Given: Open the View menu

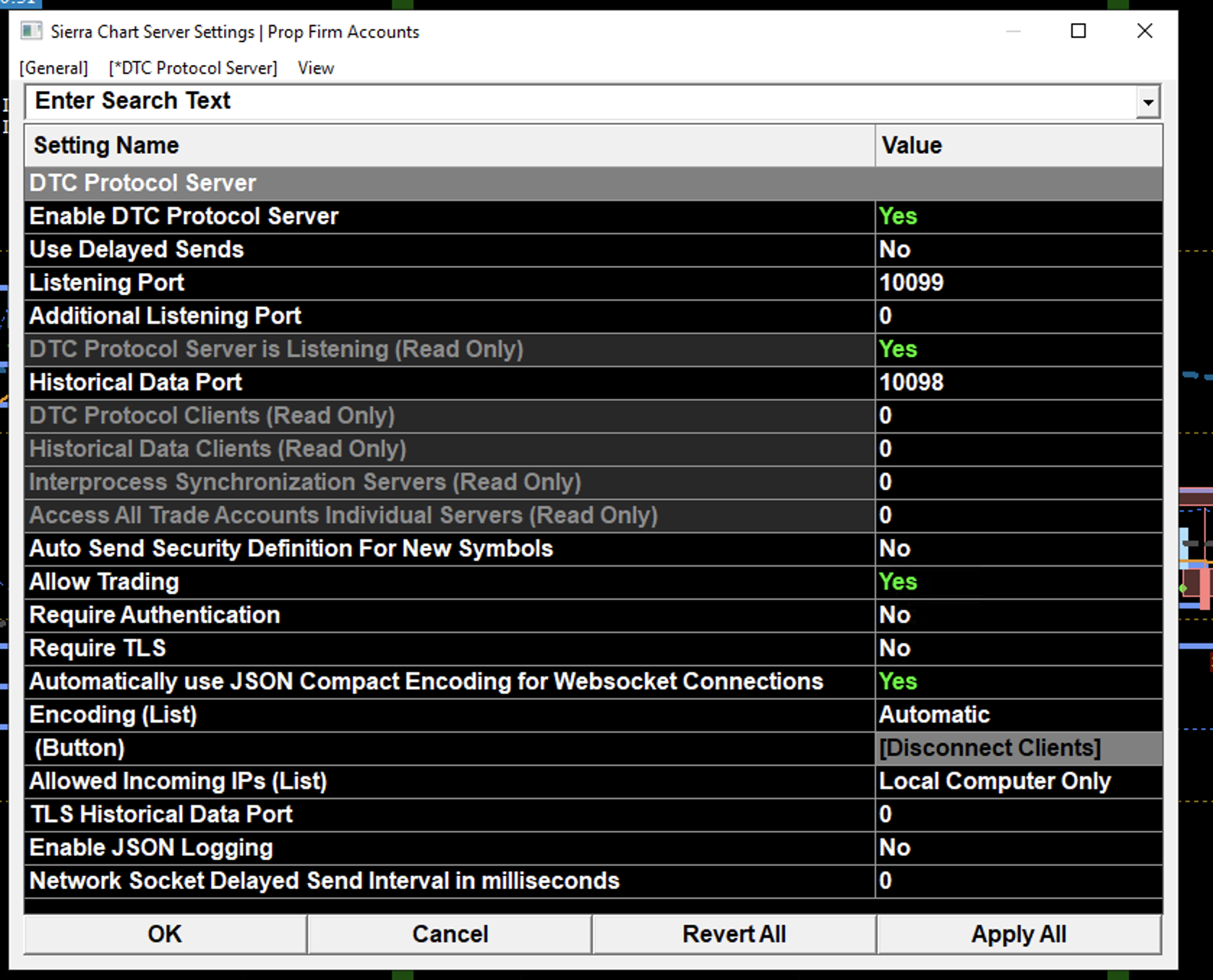Looking at the screenshot, I should tap(316, 68).
